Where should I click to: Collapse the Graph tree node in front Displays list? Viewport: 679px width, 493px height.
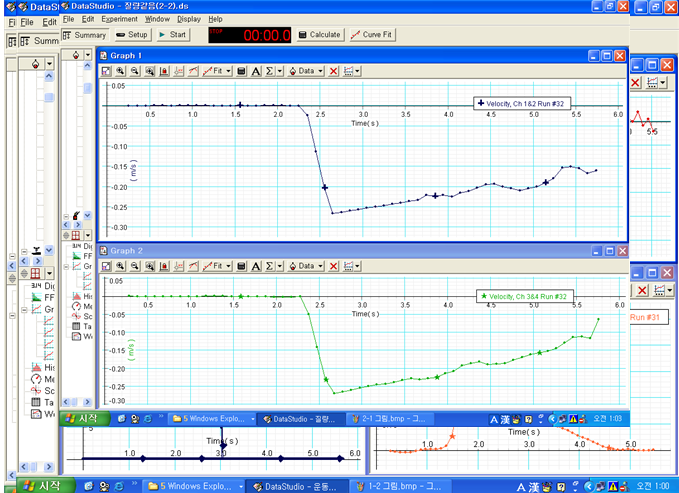click(x=66, y=266)
